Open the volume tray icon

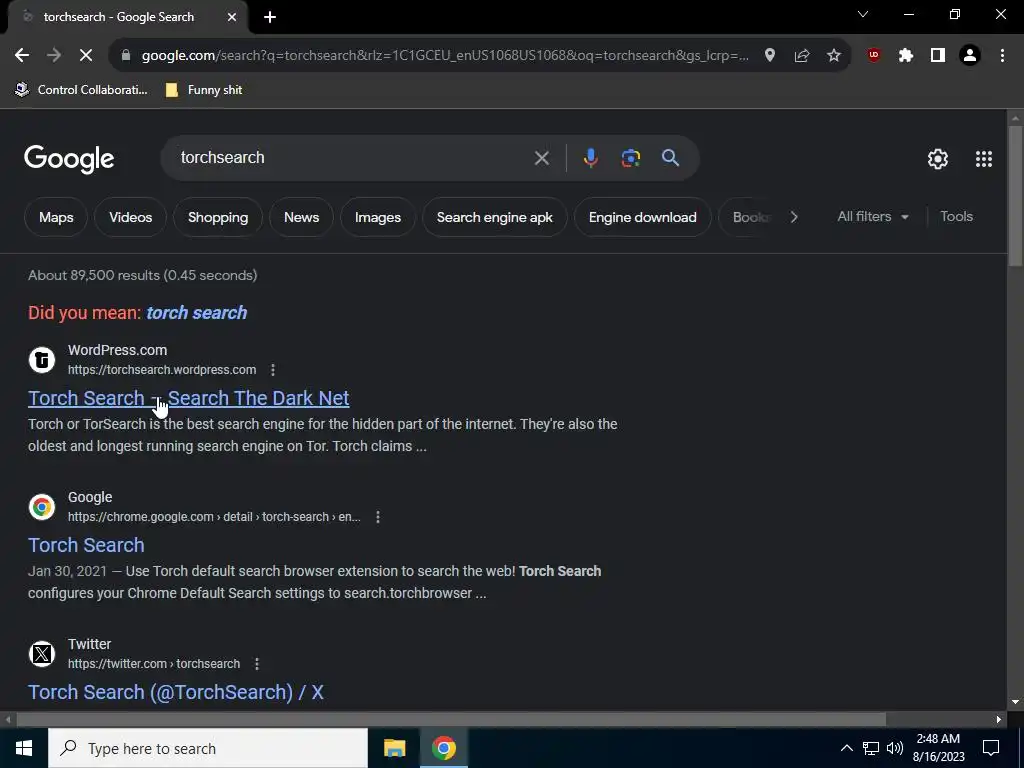pyautogui.click(x=895, y=748)
